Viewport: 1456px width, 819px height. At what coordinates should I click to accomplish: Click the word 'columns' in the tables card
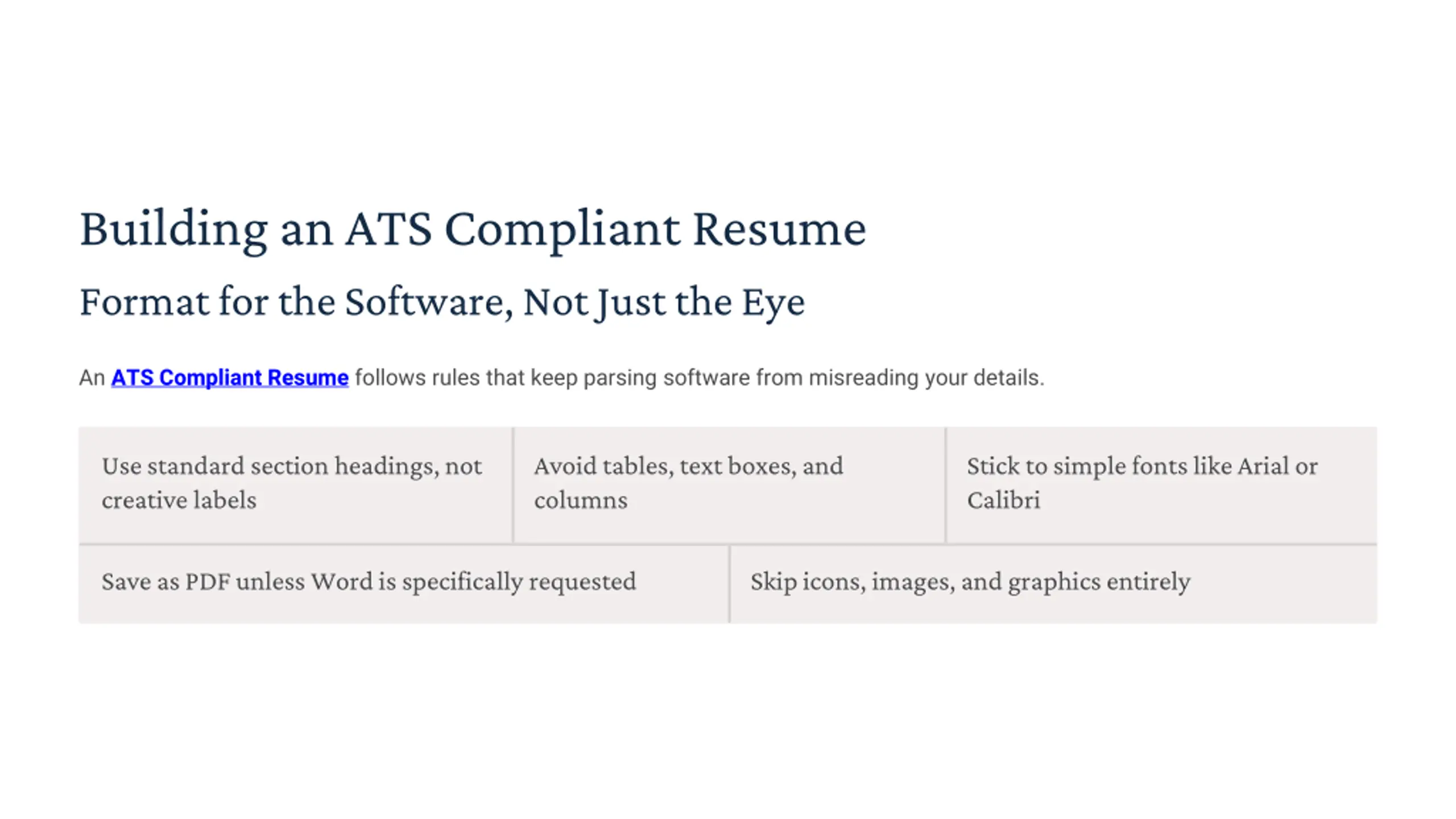[x=581, y=500]
